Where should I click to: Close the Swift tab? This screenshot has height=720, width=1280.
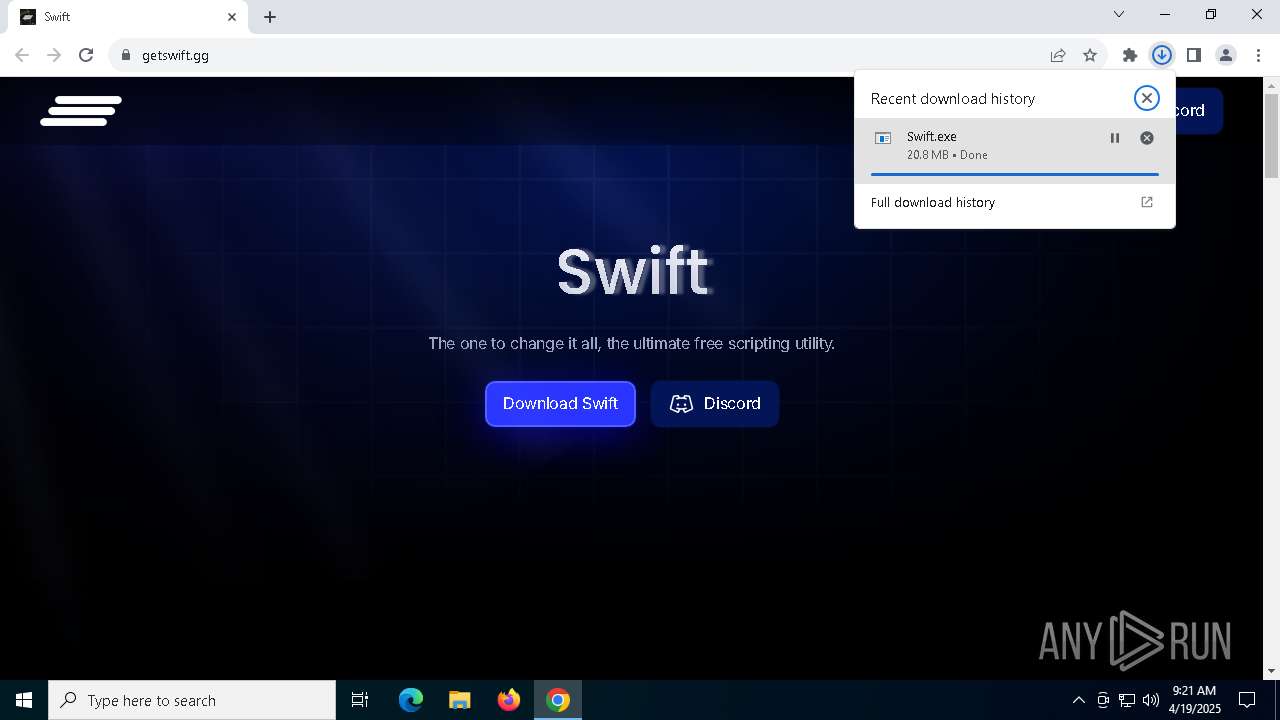pyautogui.click(x=232, y=17)
